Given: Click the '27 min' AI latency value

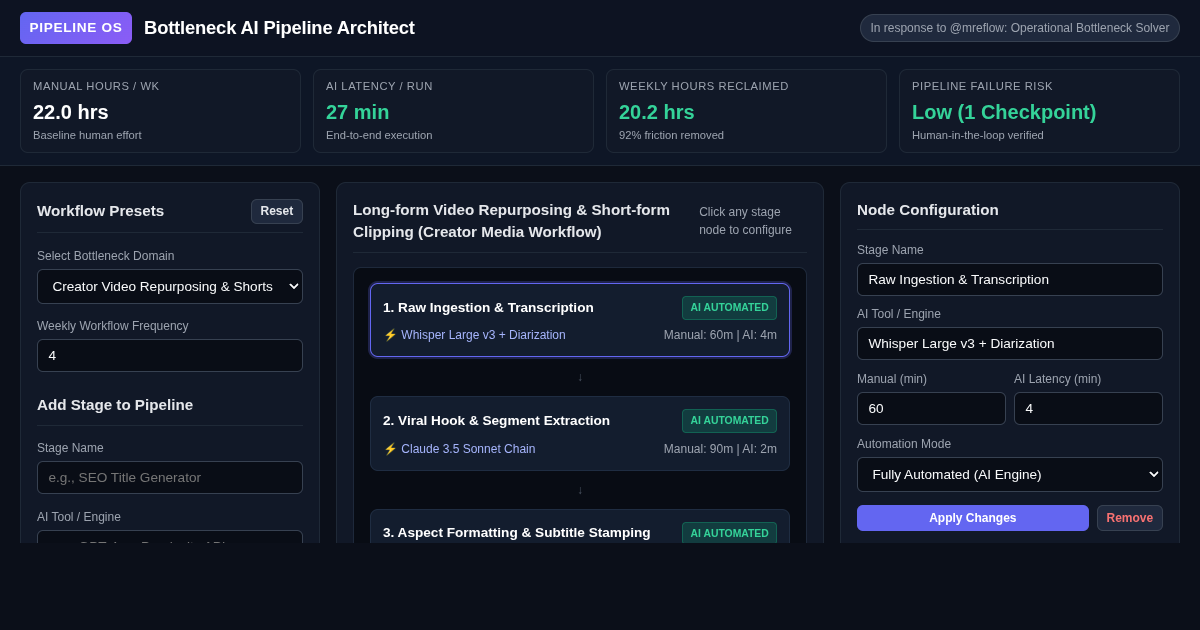Looking at the screenshot, I should point(358,112).
